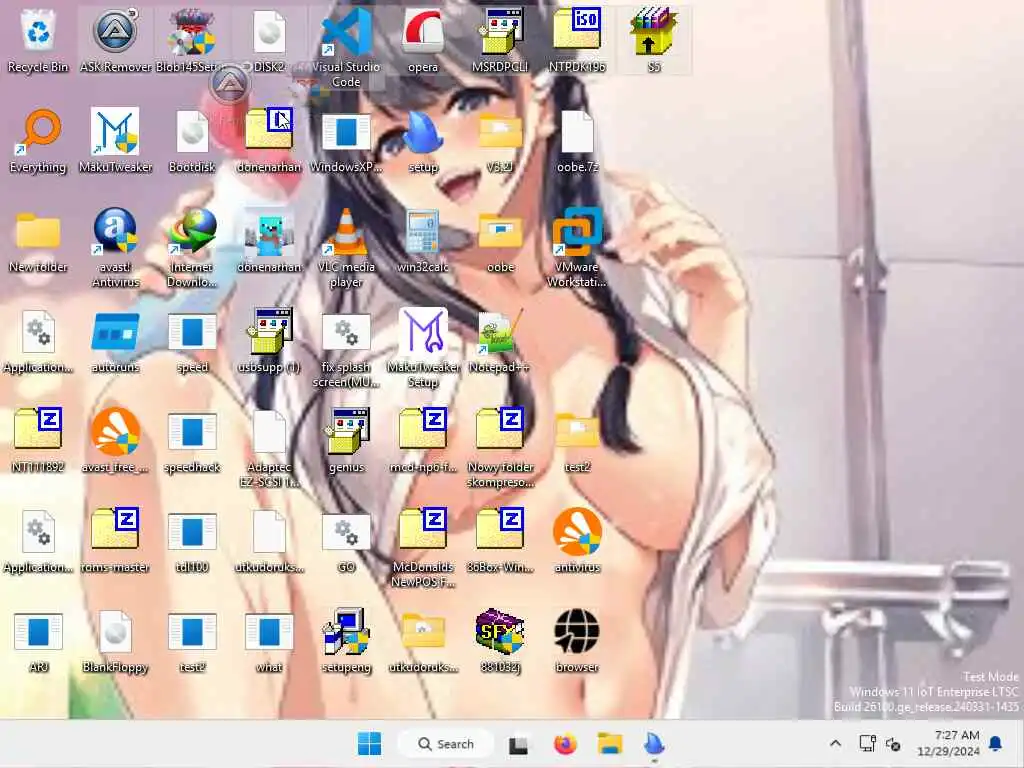Select the antivirus desktop icon
The height and width of the screenshot is (768, 1024).
(x=577, y=541)
